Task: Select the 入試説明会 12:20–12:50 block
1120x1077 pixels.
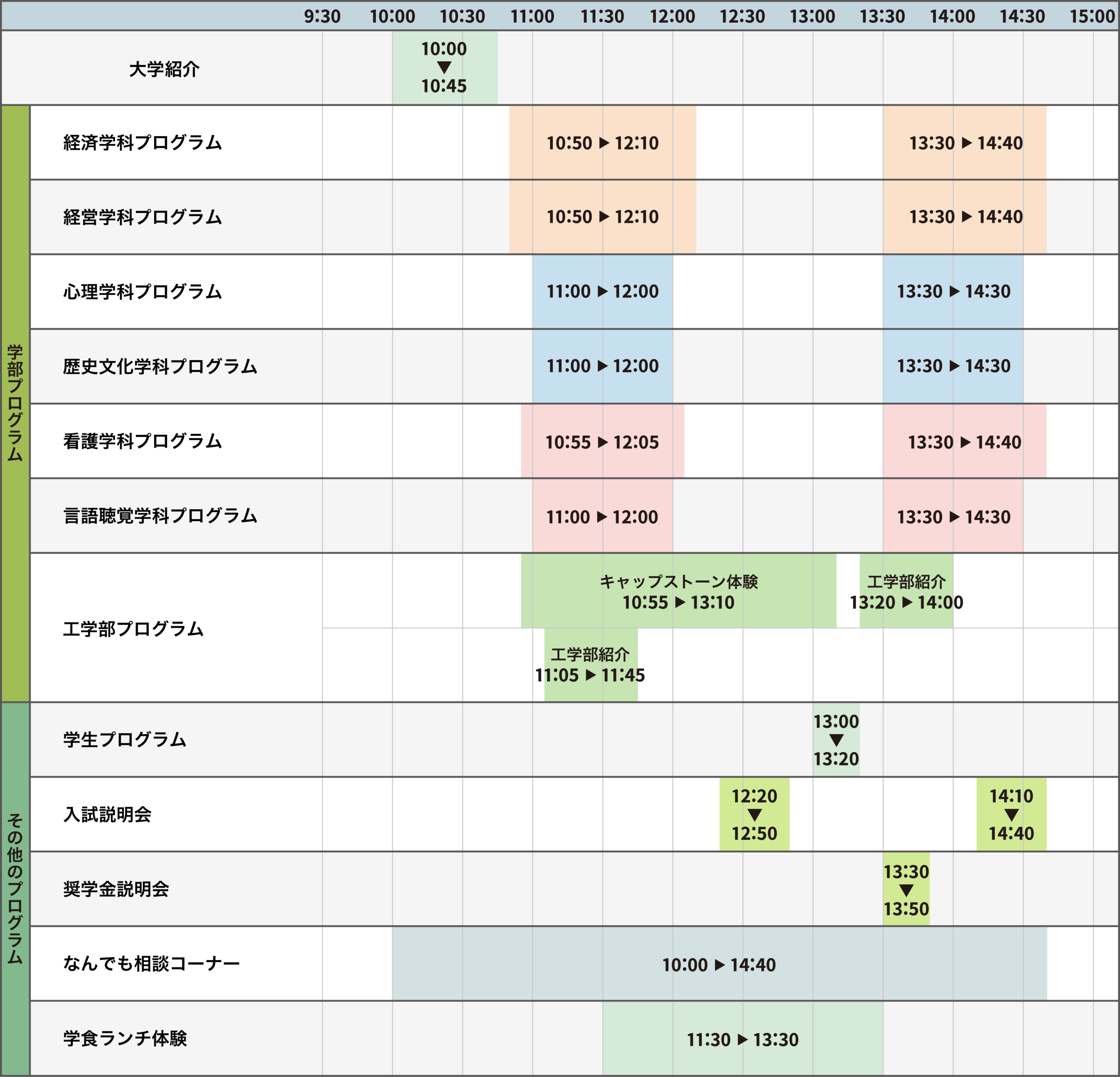Action: pos(754,814)
